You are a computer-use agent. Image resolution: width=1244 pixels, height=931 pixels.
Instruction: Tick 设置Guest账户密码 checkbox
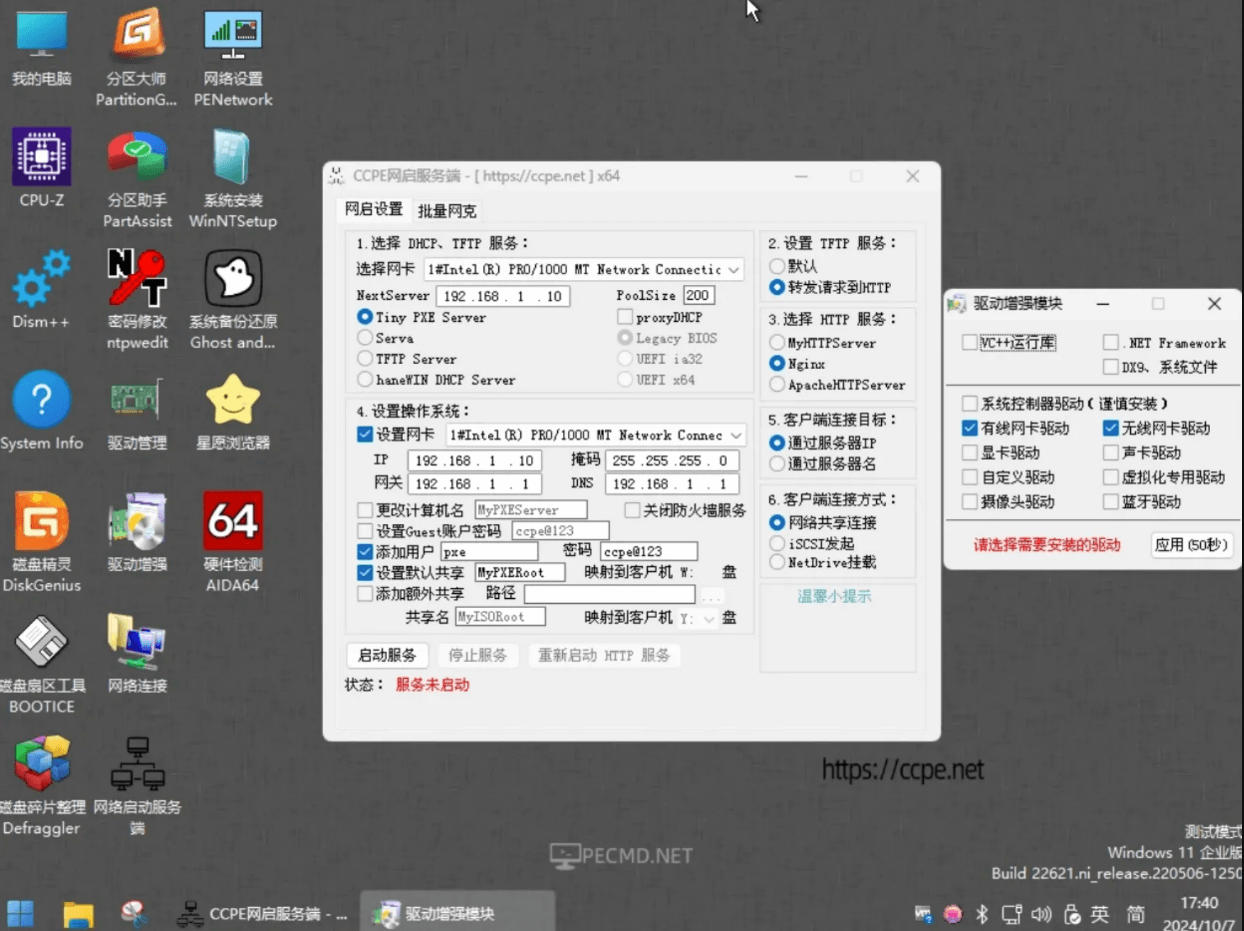tap(365, 531)
